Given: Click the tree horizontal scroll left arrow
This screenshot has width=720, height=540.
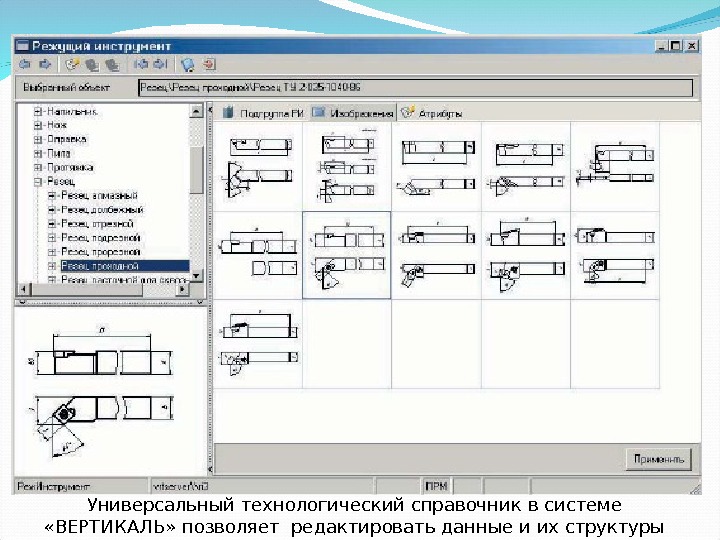Looking at the screenshot, I should point(23,289).
